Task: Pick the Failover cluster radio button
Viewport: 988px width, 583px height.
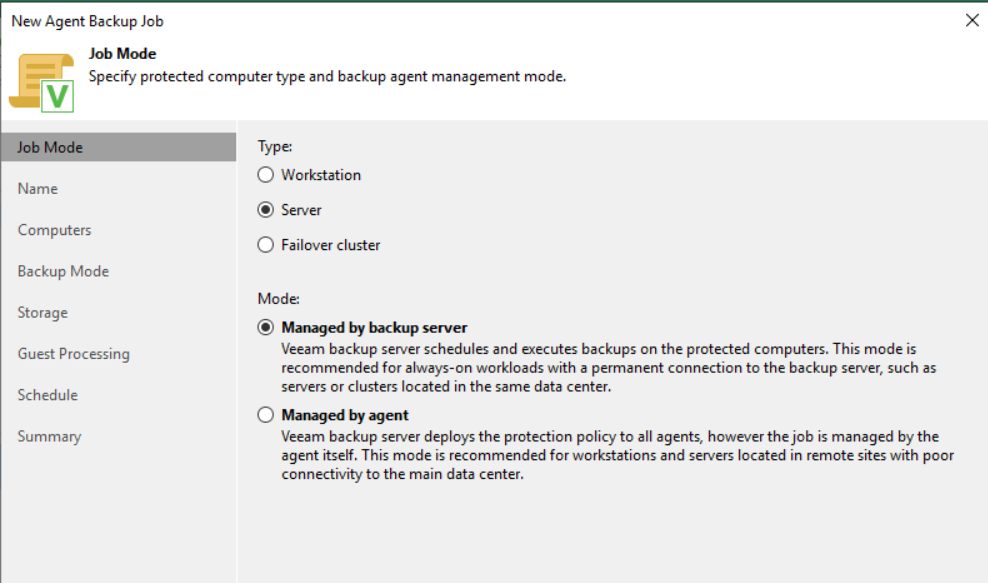Action: [x=265, y=245]
